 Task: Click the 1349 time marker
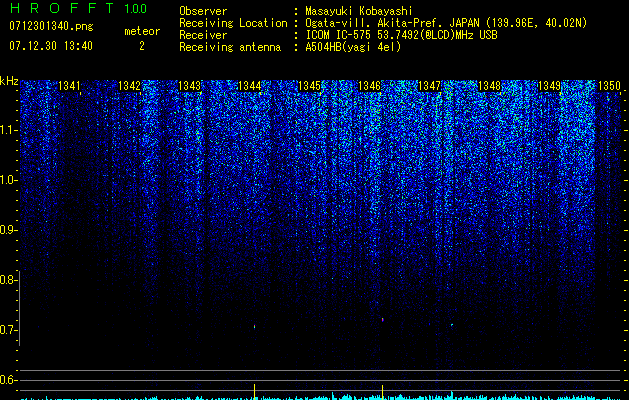click(550, 86)
